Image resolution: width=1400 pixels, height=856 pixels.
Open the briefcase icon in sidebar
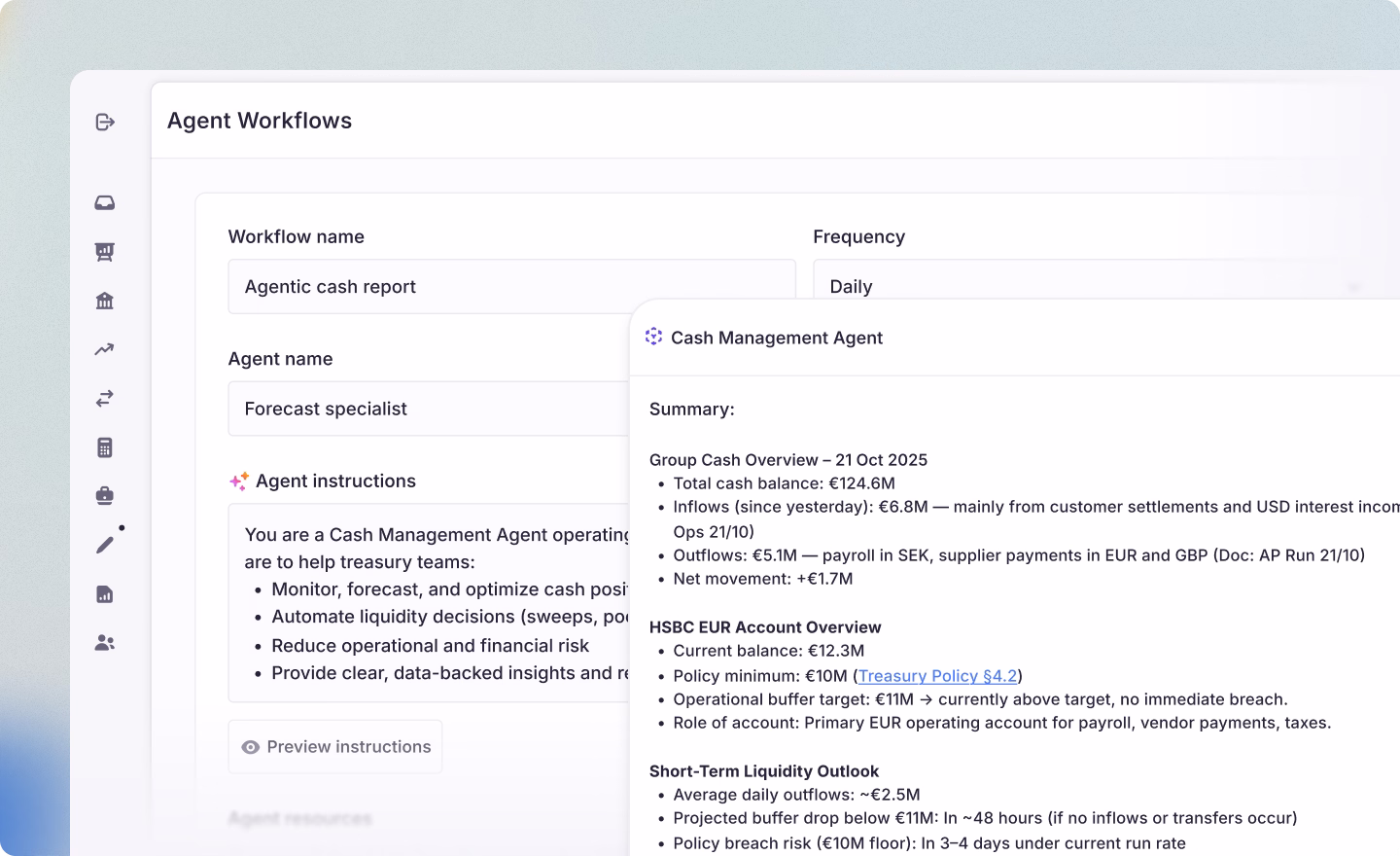pyautogui.click(x=105, y=496)
